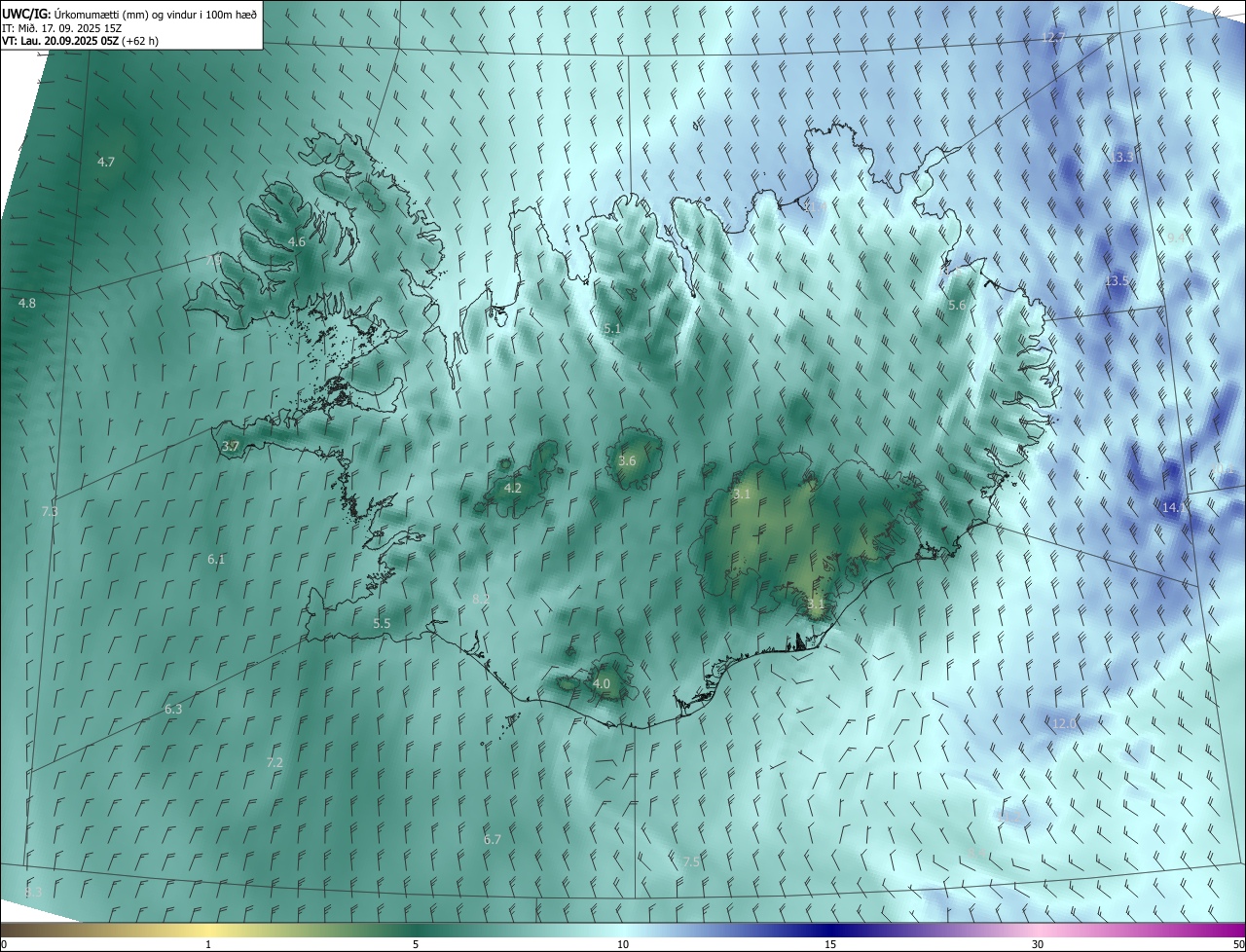Click the 13.5 map value

(1117, 280)
